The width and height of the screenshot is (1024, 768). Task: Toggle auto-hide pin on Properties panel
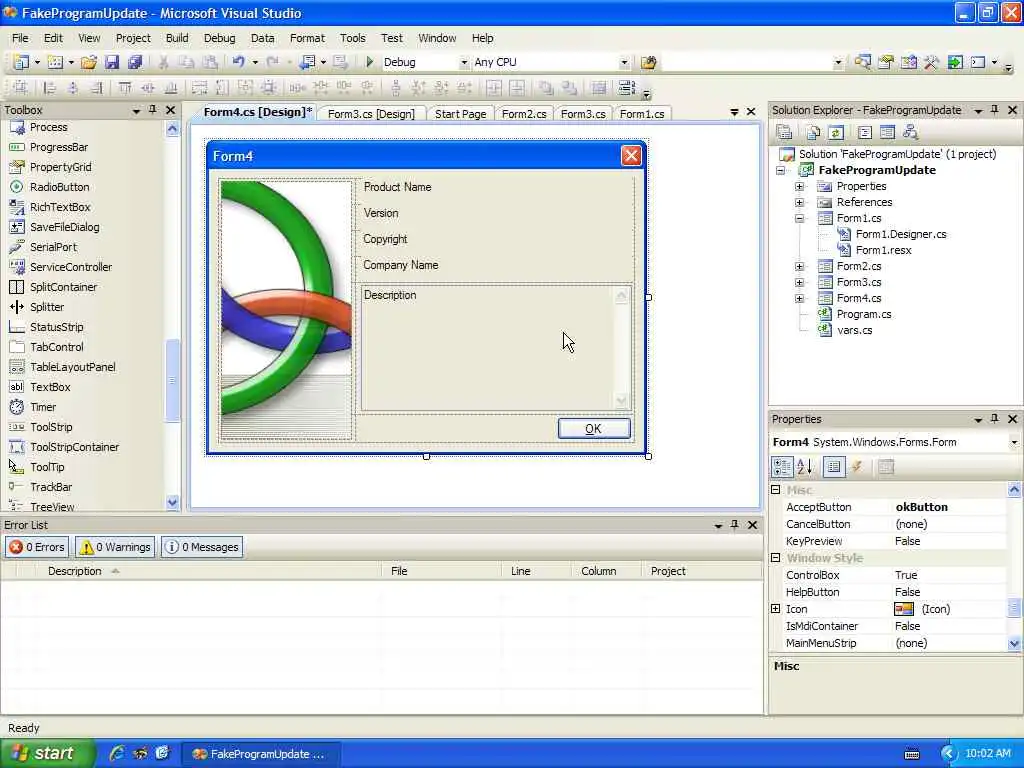(995, 419)
